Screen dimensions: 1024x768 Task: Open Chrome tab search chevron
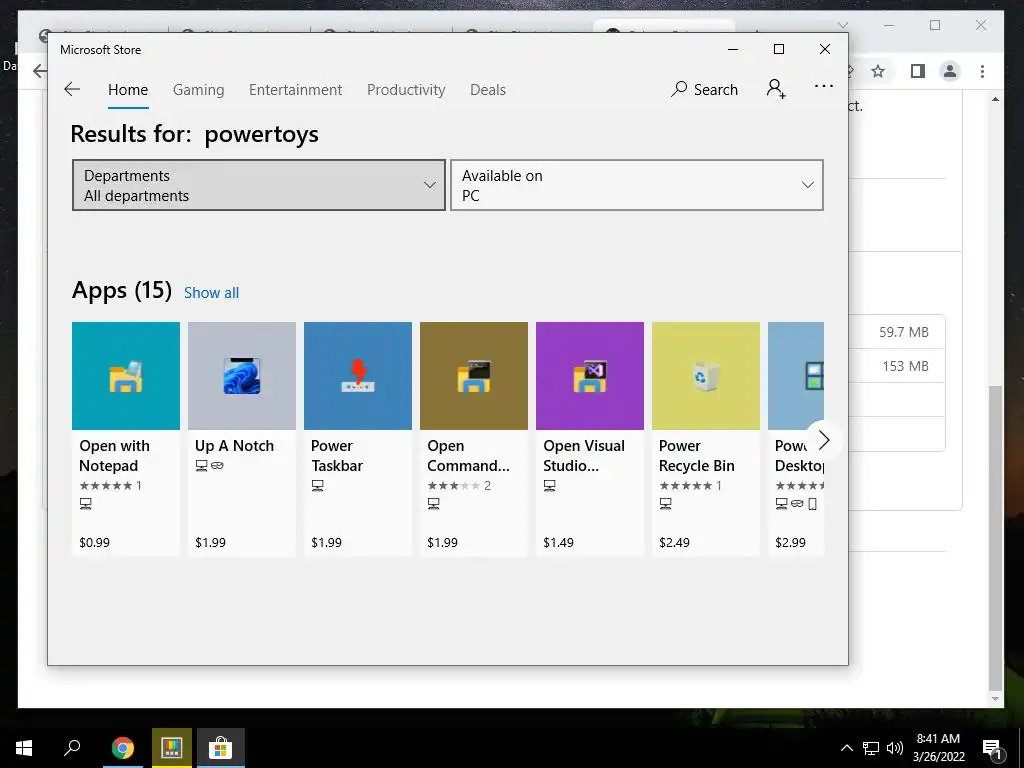[843, 25]
